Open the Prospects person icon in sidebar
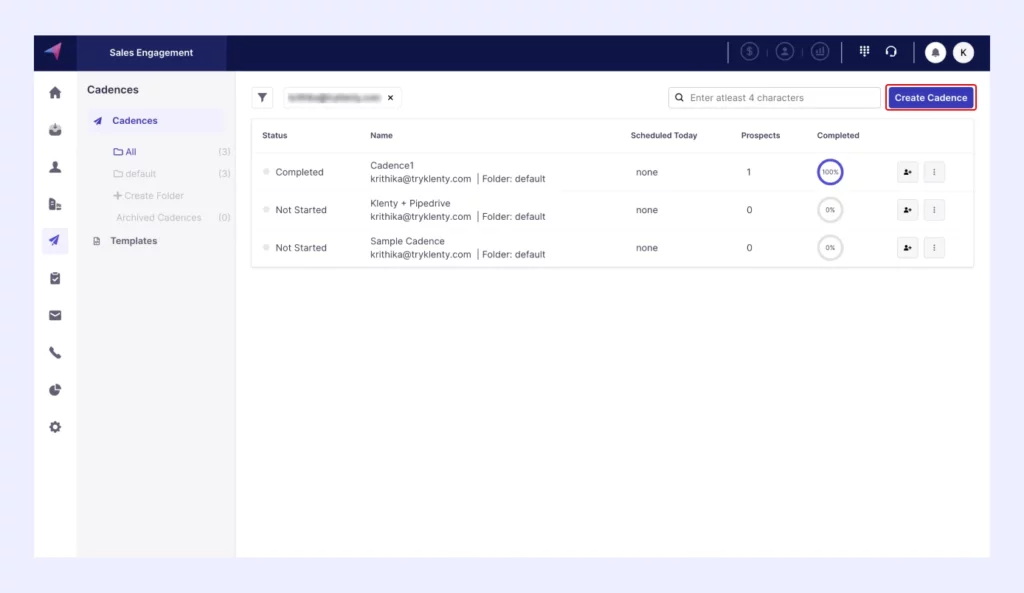 tap(55, 167)
